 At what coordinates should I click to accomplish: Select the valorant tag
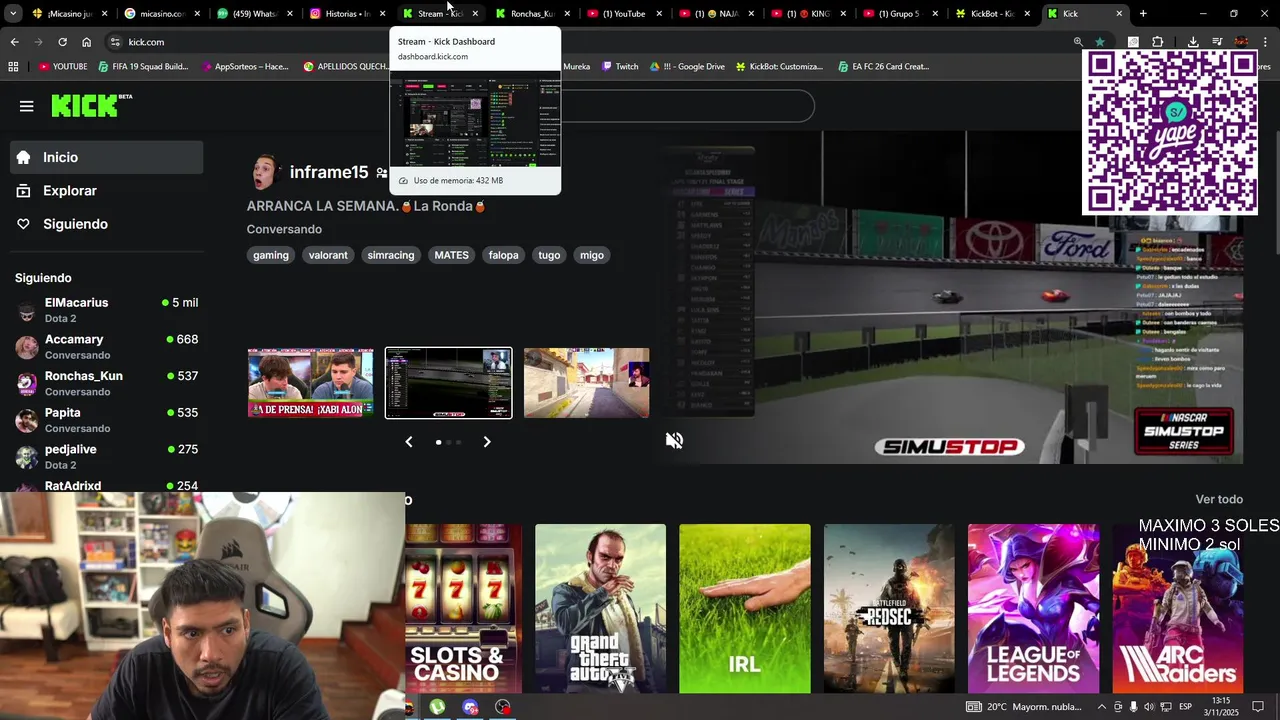pyautogui.click(x=328, y=255)
